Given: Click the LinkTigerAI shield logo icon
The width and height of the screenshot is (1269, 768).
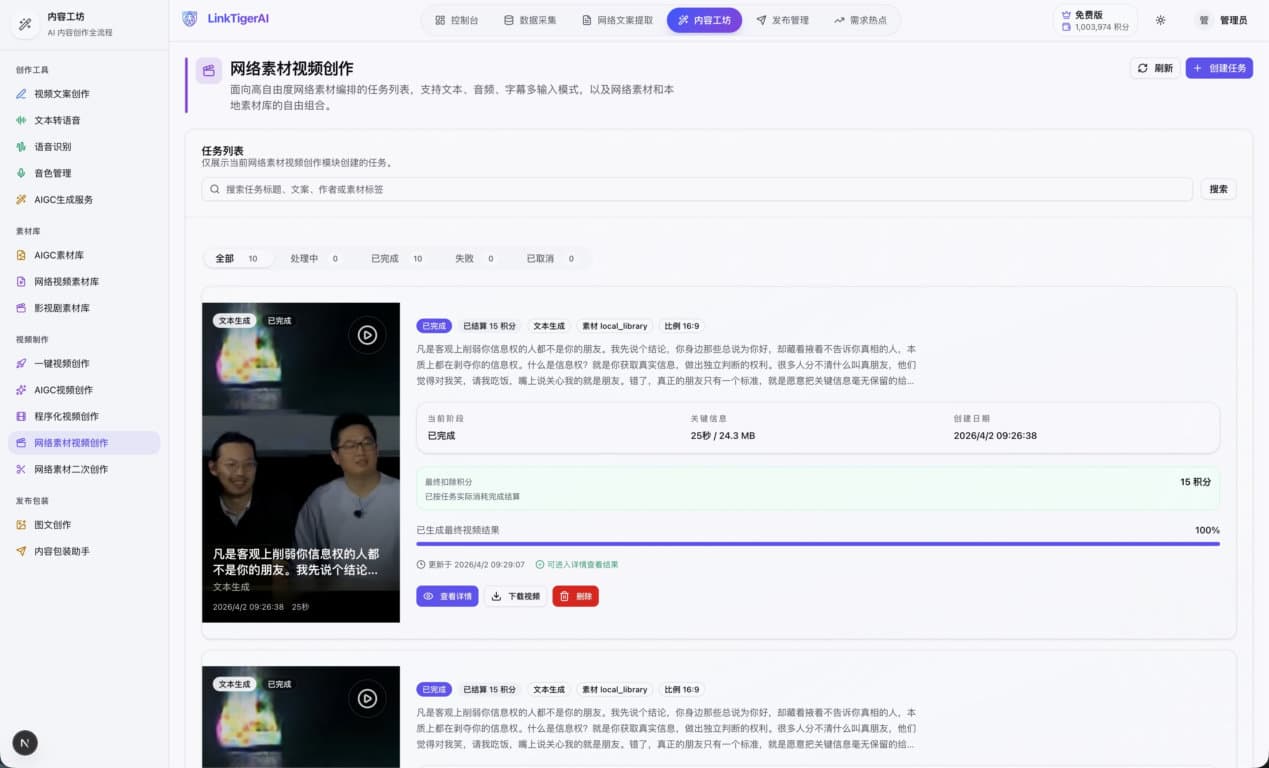Looking at the screenshot, I should 190,18.
